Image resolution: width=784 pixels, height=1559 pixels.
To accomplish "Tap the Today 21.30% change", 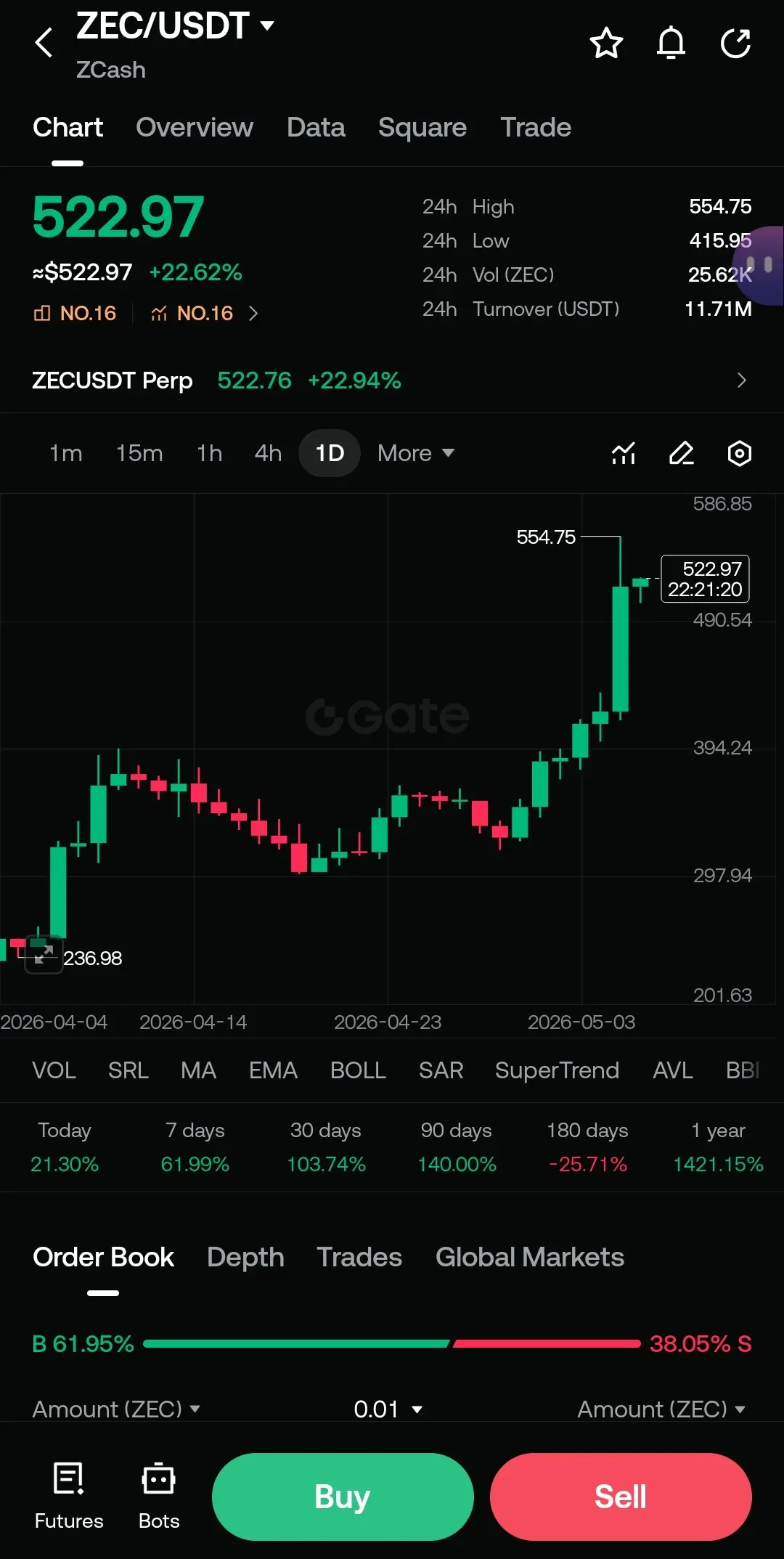I will click(65, 1147).
